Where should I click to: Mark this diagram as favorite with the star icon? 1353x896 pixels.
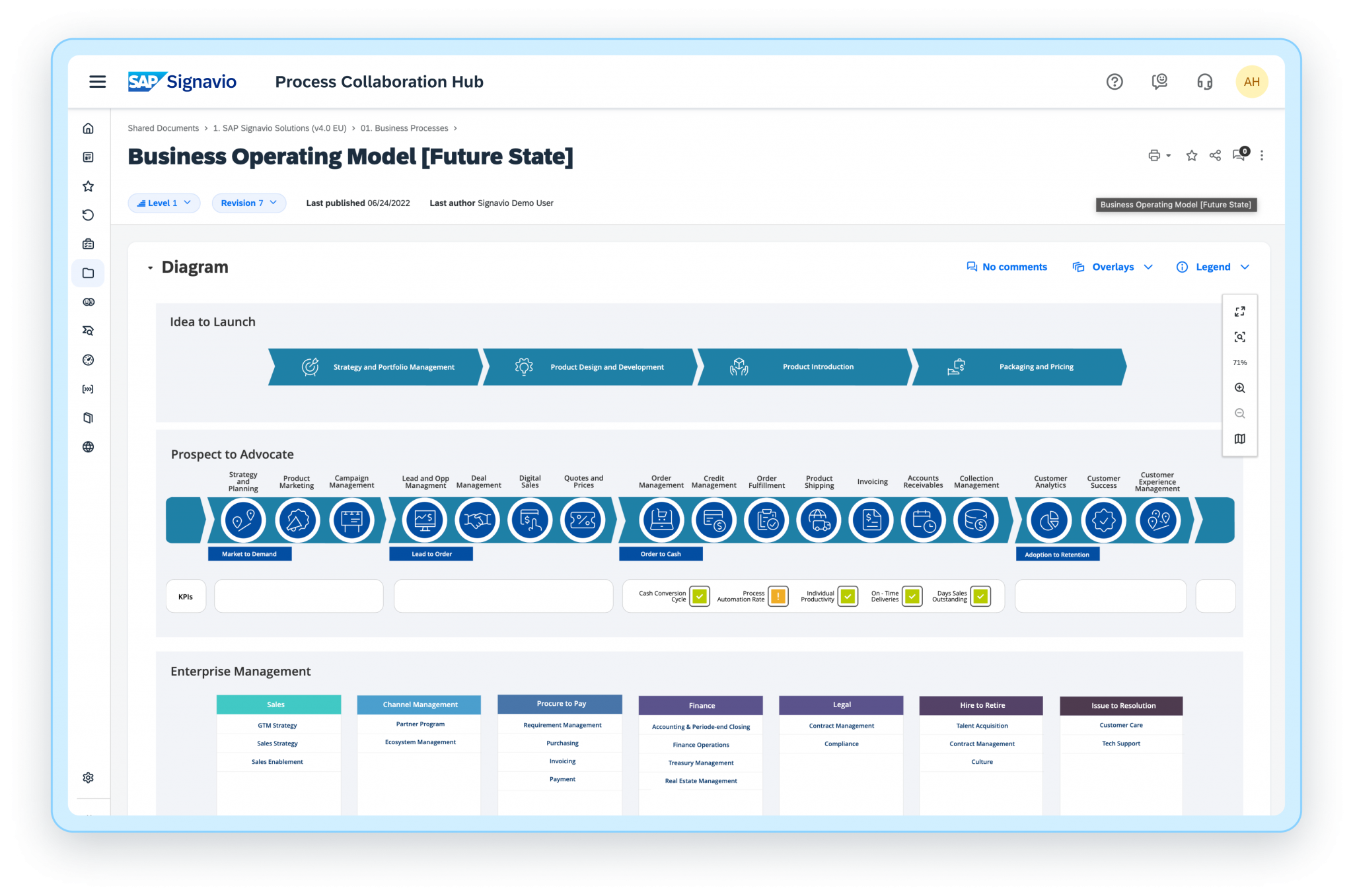pos(1191,155)
